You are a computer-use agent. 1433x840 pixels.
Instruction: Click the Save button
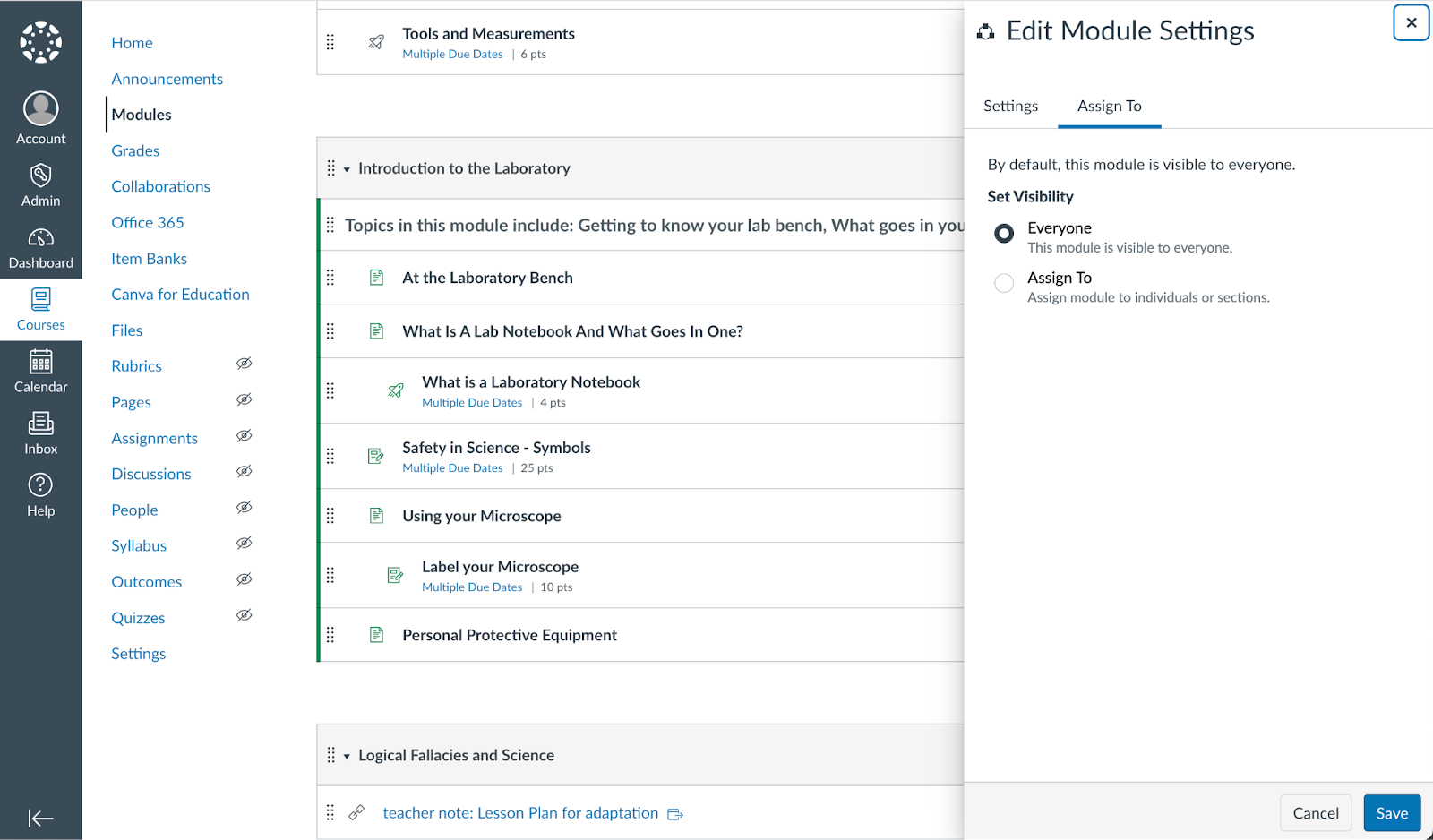pyautogui.click(x=1391, y=813)
